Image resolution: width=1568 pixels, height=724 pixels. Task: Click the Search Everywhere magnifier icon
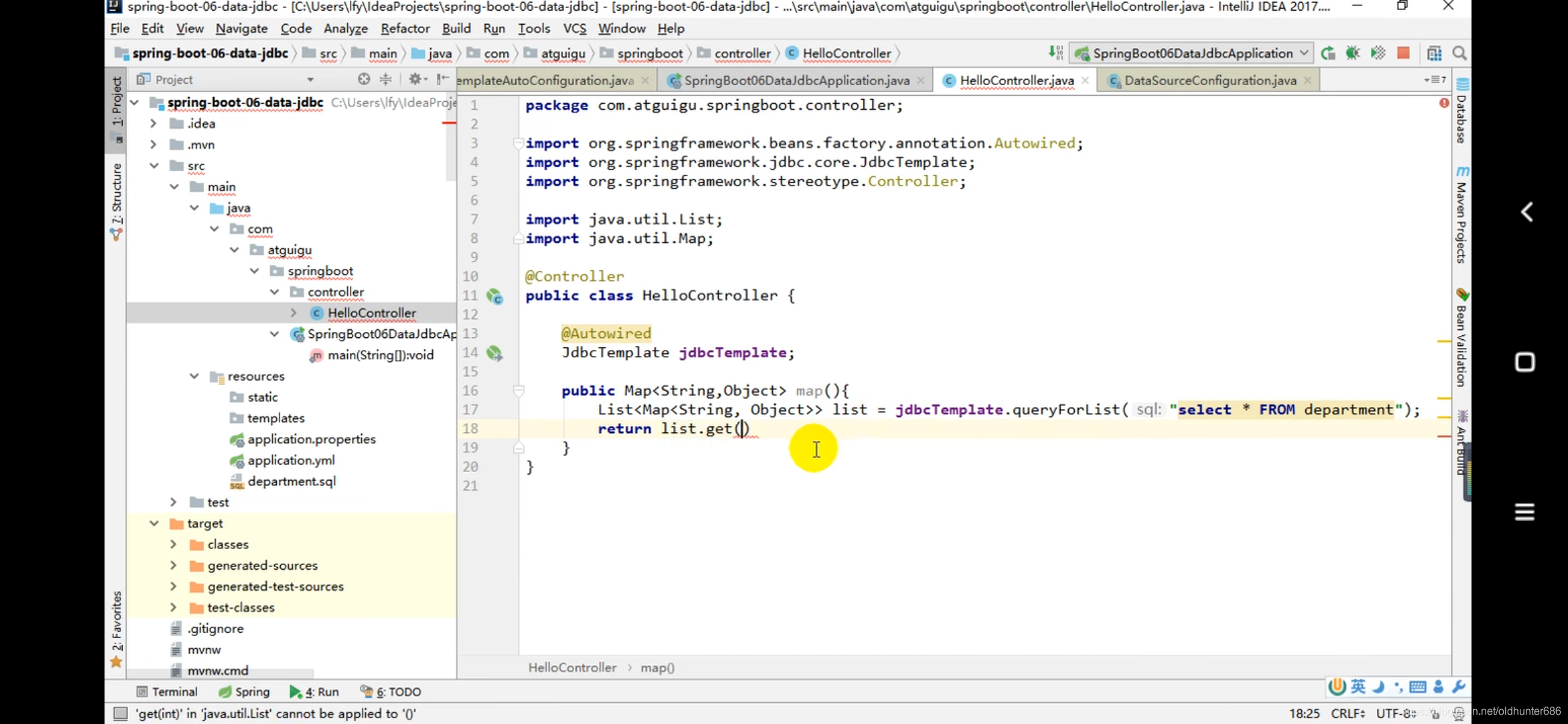click(x=1459, y=53)
